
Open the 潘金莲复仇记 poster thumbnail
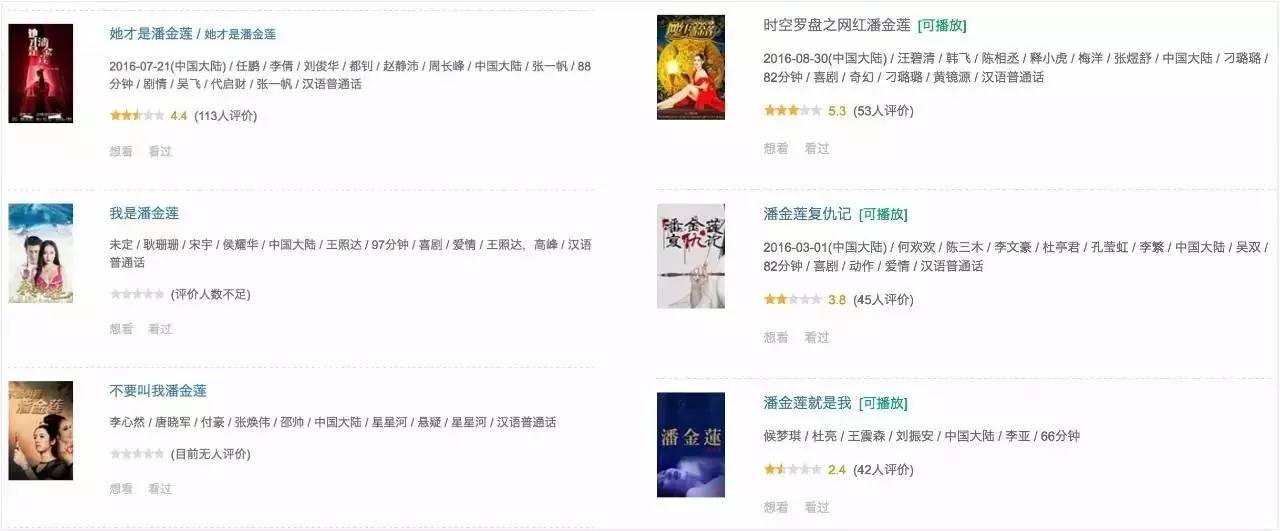(691, 256)
